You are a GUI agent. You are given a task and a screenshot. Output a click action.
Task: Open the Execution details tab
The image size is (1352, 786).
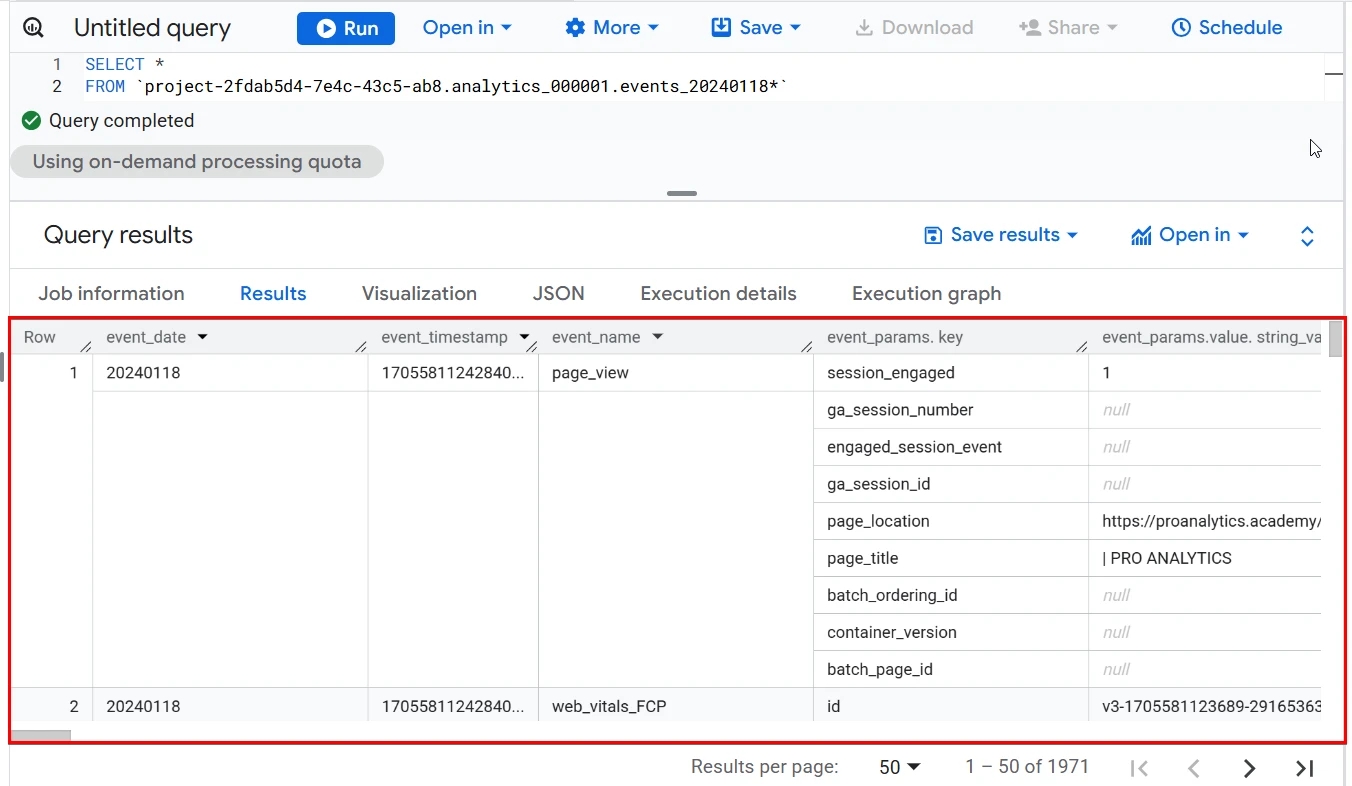pos(718,294)
